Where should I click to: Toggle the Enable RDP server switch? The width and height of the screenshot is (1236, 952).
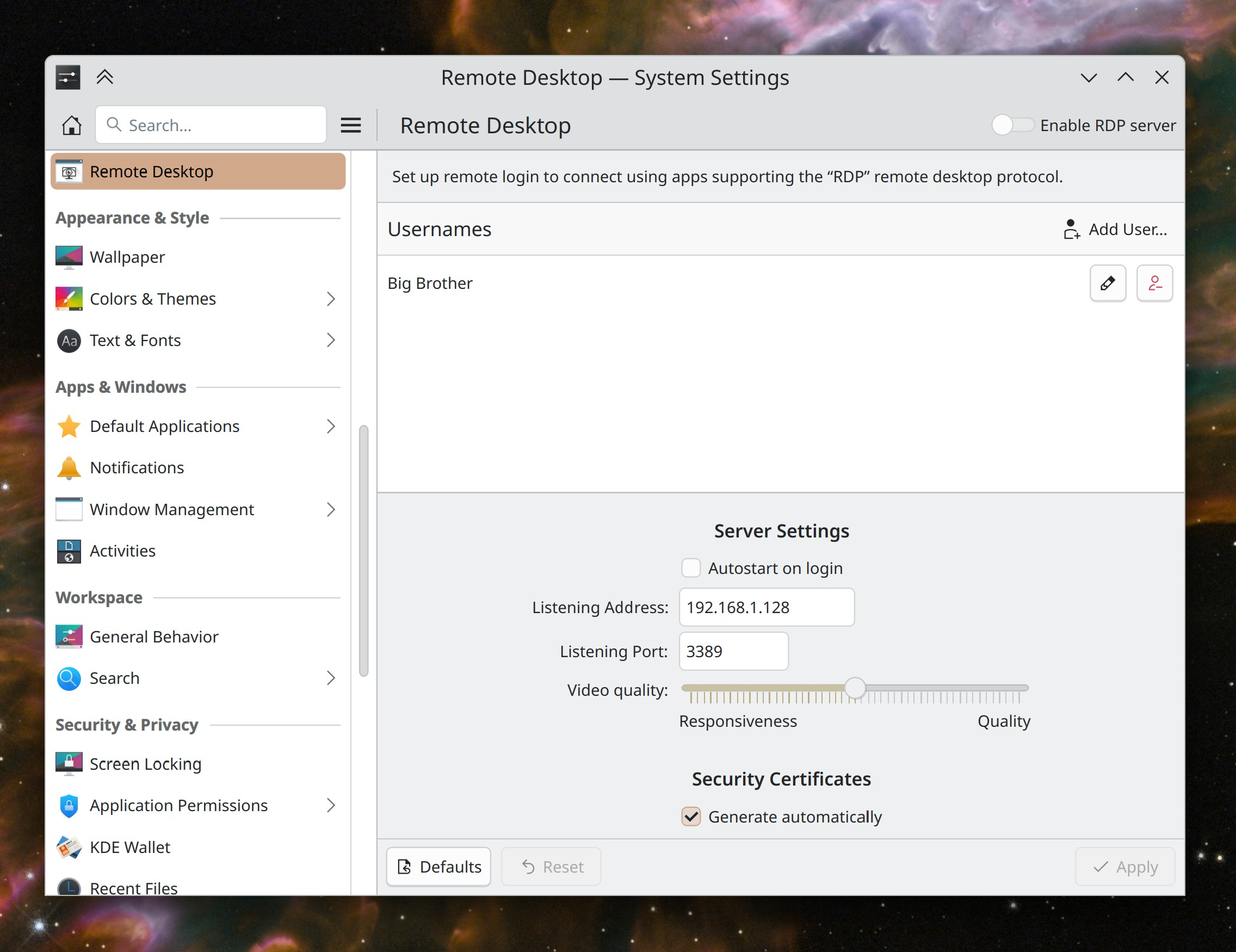tap(1012, 125)
